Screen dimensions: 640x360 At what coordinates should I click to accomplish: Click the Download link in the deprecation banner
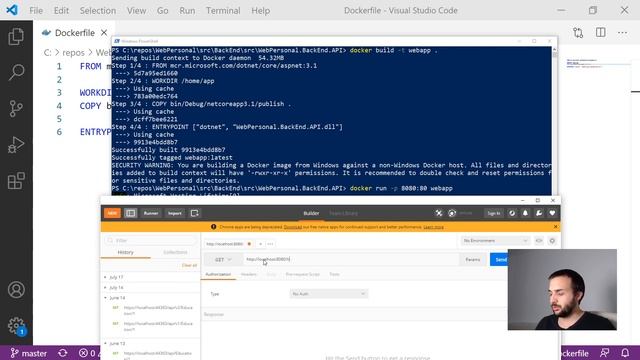click(x=293, y=227)
